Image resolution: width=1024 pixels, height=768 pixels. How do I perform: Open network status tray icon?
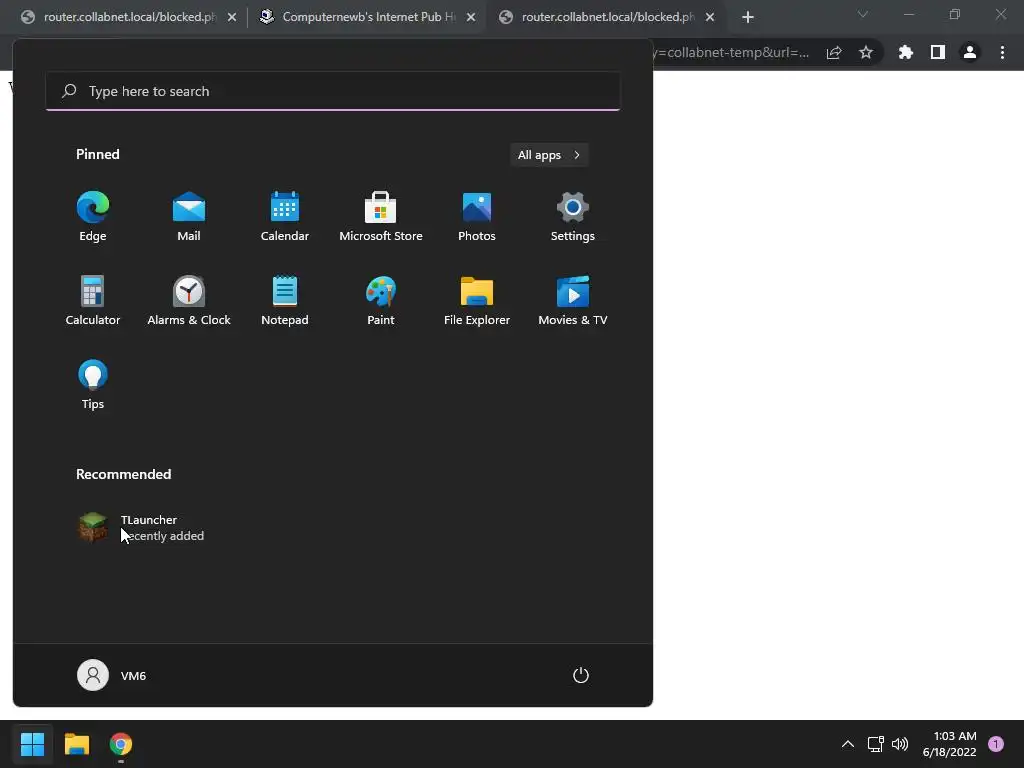875,744
